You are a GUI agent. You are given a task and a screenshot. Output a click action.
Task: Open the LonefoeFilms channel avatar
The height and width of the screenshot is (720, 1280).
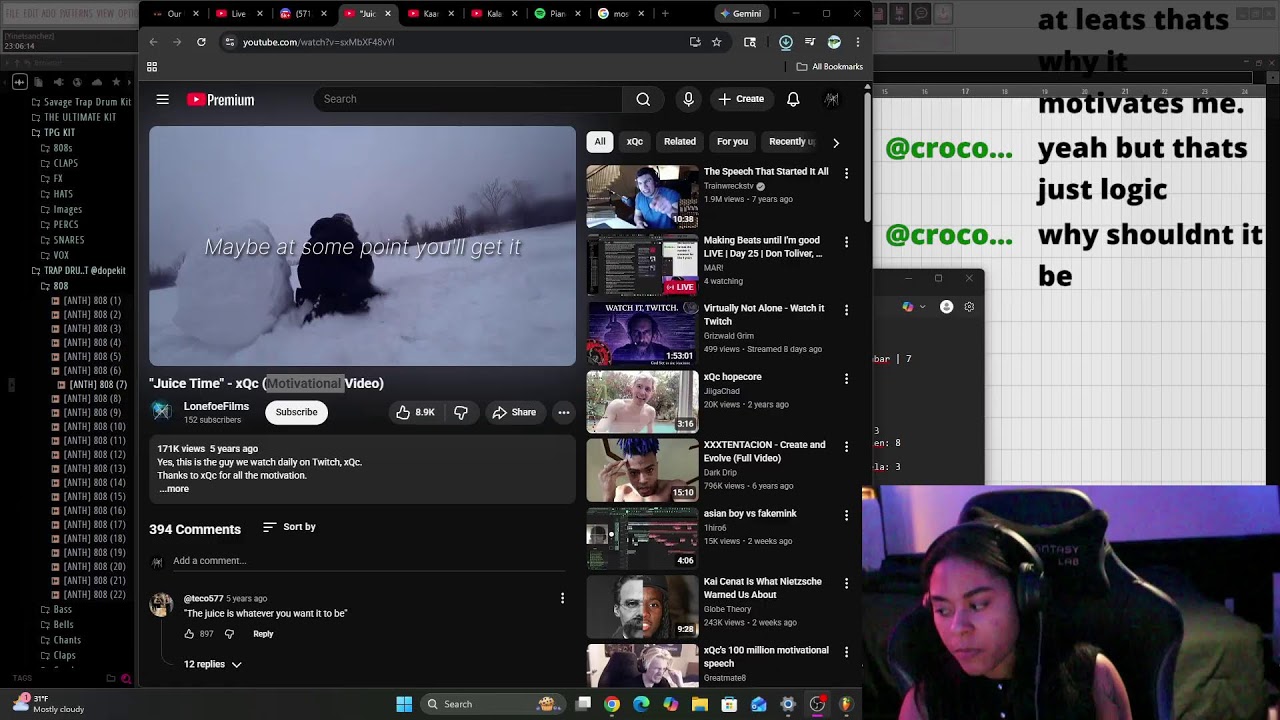[161, 411]
